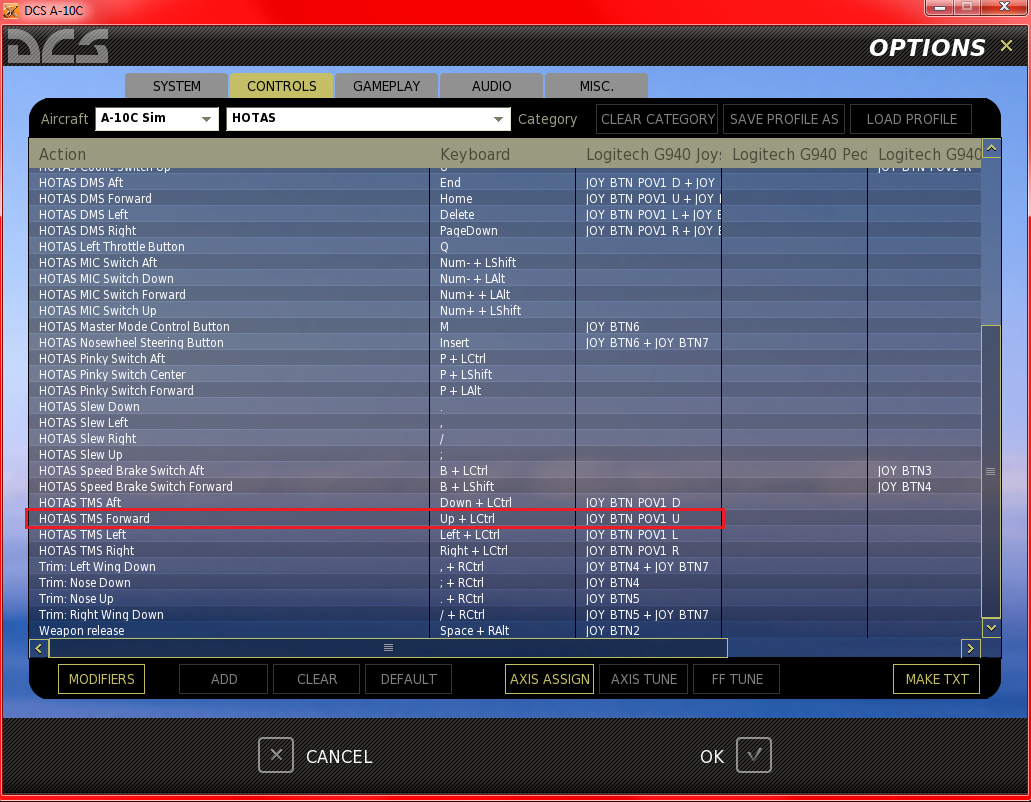1031x802 pixels.
Task: Click the CLEAR CATEGORY button
Action: point(658,119)
